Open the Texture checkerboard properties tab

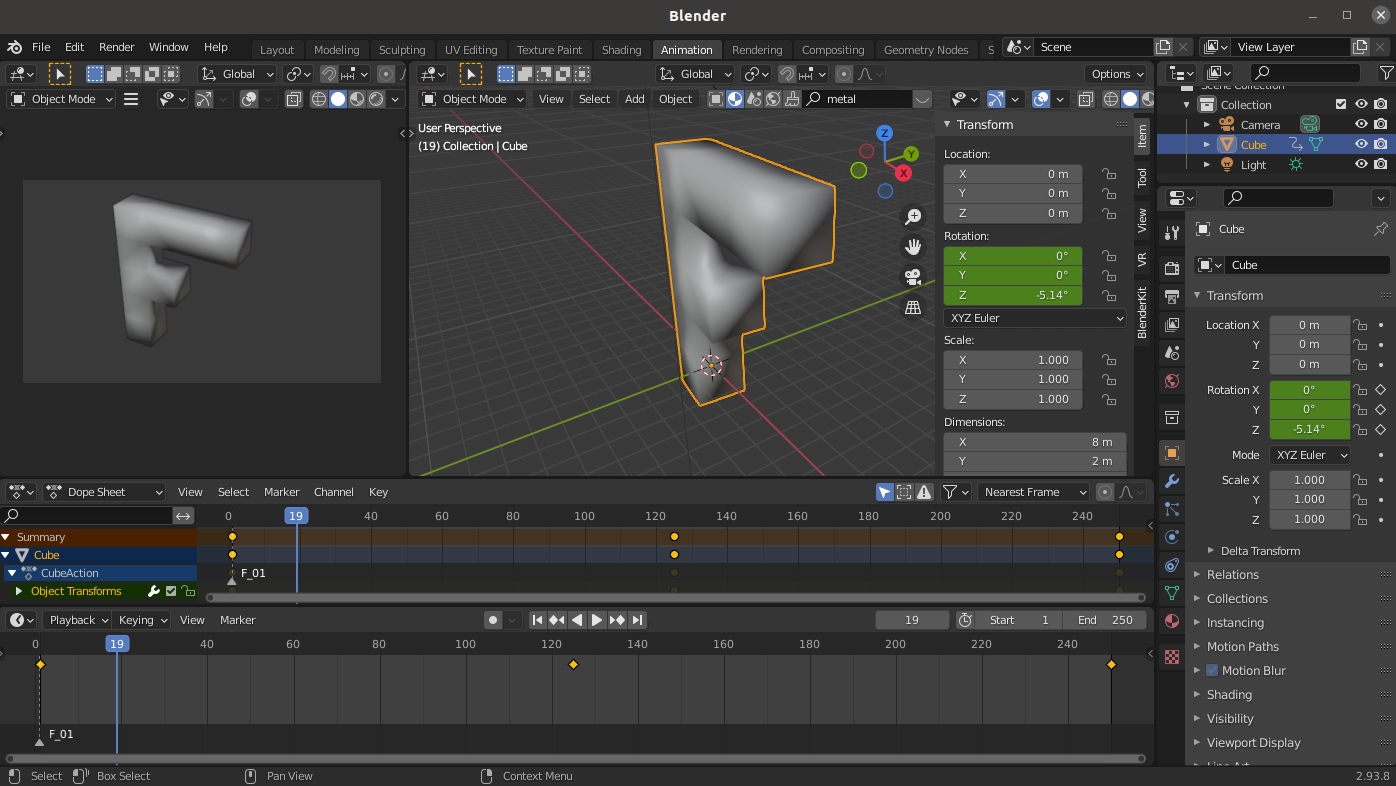coord(1172,657)
